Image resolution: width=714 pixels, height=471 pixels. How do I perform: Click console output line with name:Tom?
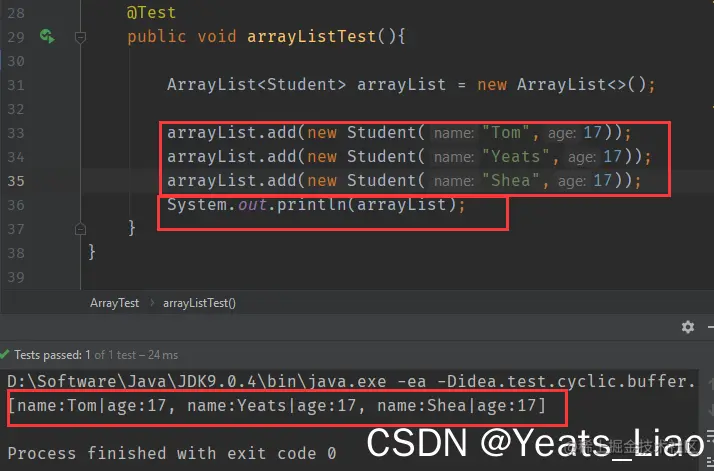(276, 405)
